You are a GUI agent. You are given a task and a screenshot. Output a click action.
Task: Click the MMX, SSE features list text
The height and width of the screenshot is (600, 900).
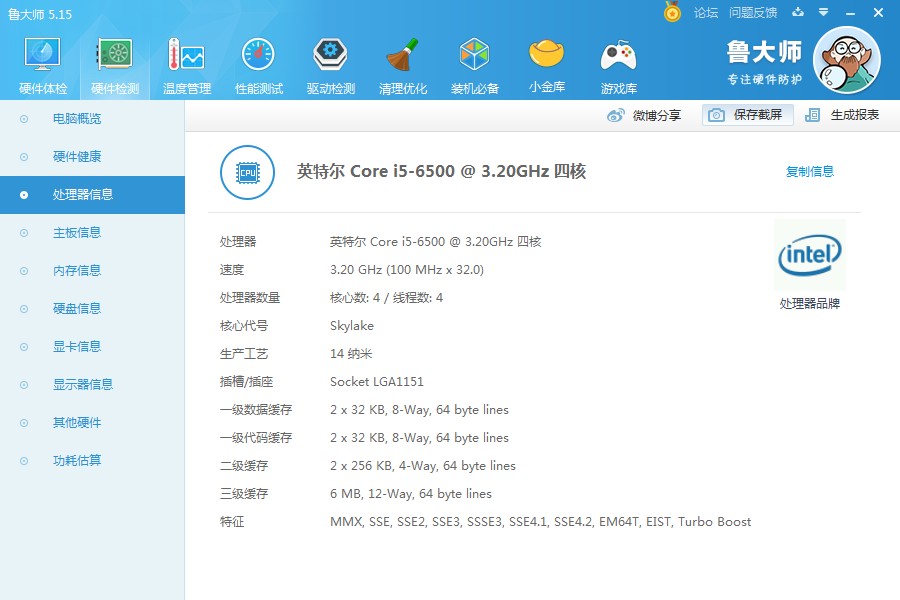(x=540, y=522)
